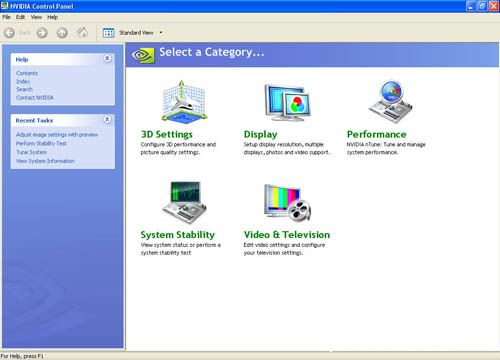The height and width of the screenshot is (360, 500).
Task: Open the Display category monitor icon
Action: click(x=287, y=103)
